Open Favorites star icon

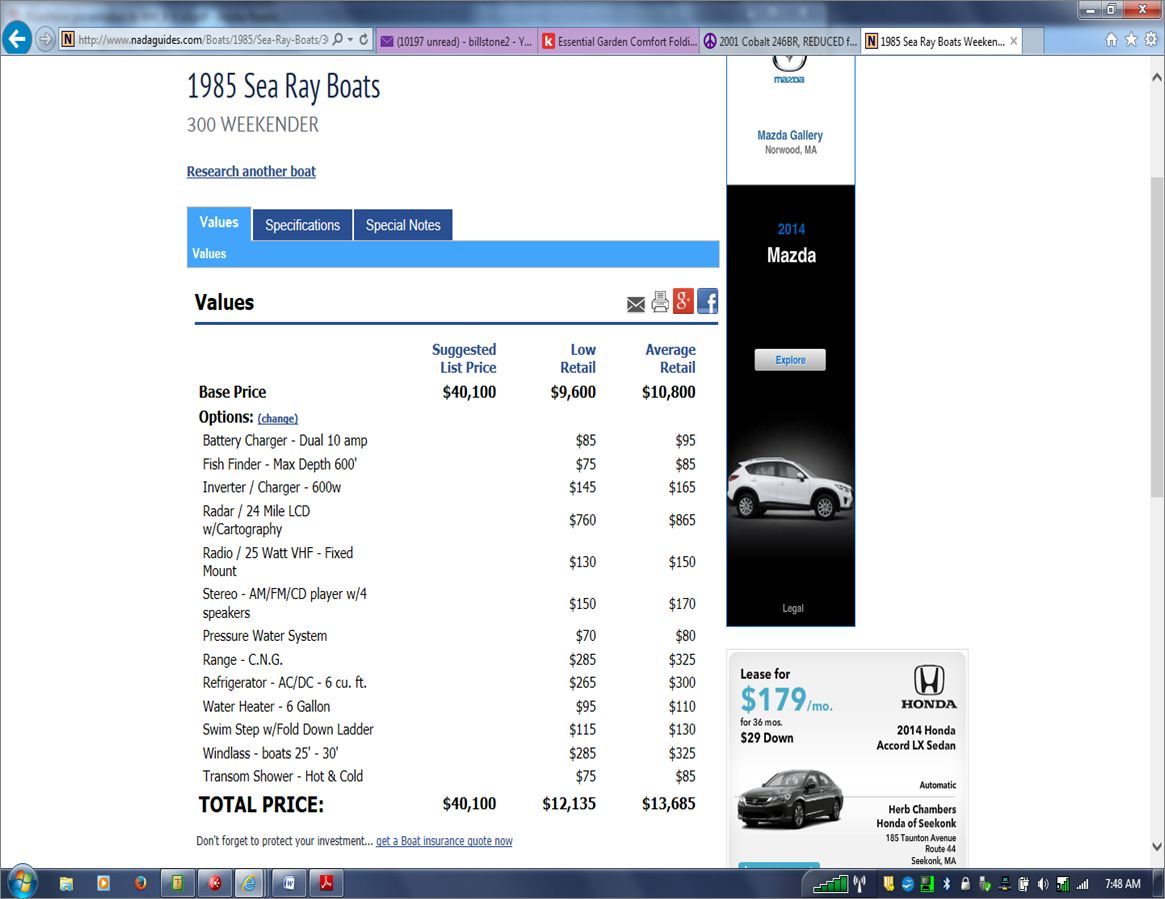[1131, 40]
